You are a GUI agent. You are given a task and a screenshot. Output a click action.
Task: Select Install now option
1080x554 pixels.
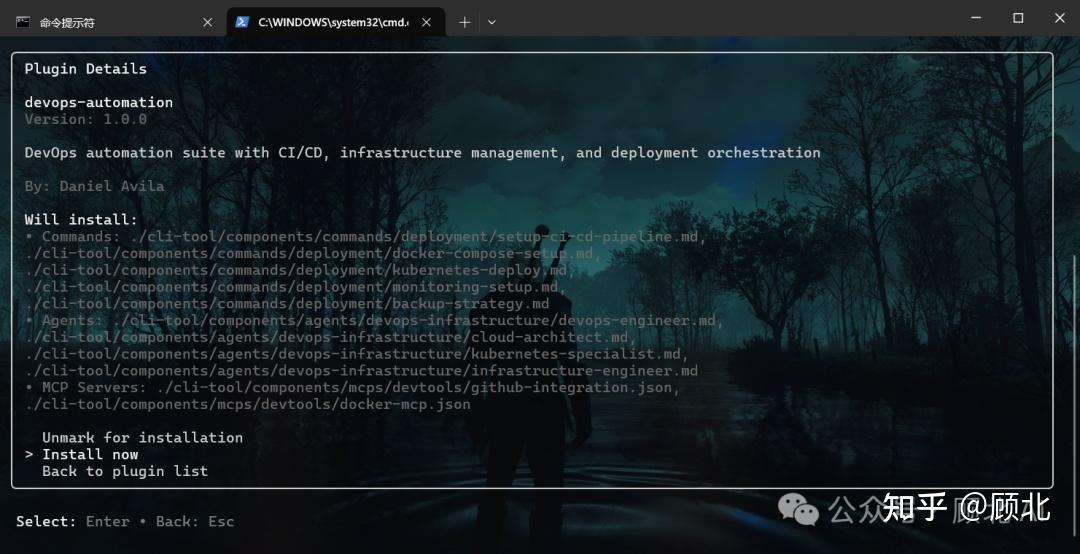pos(90,455)
